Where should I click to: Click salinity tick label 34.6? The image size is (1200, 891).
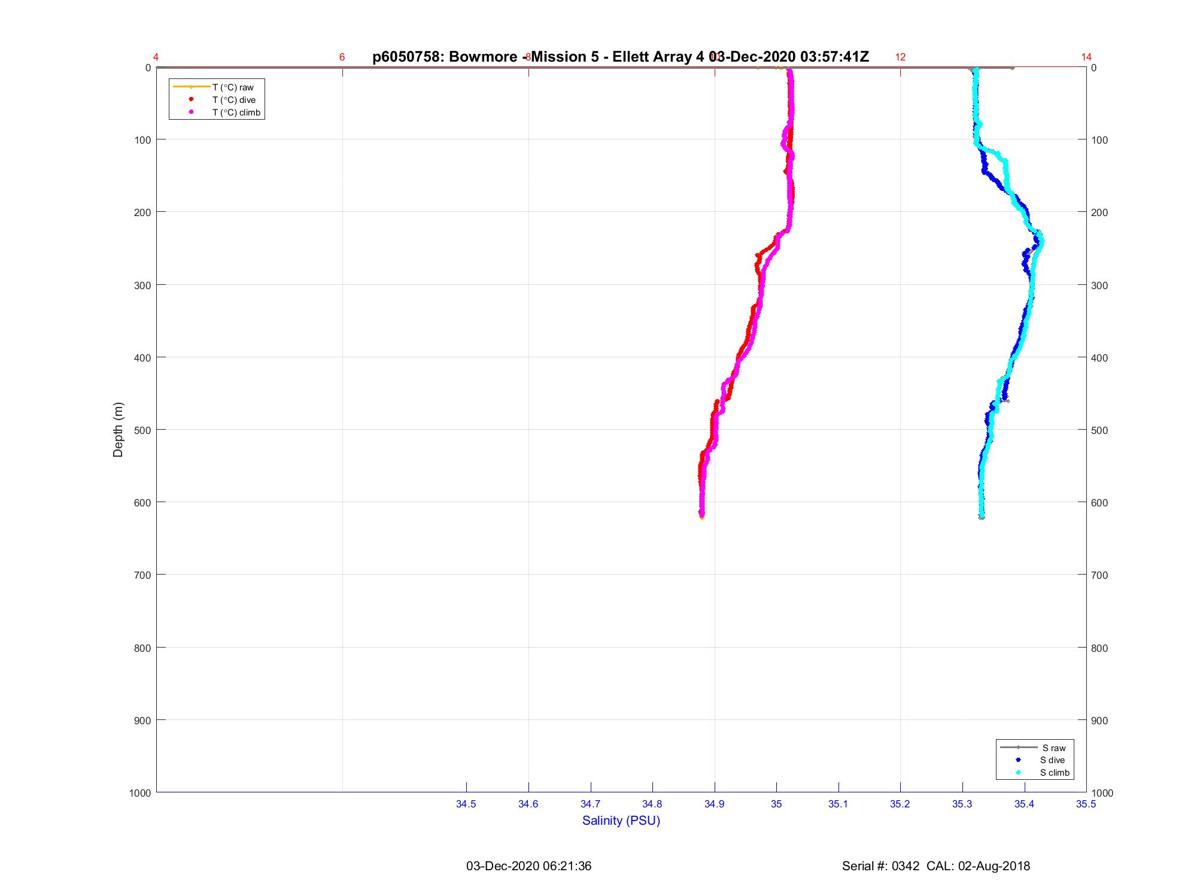click(x=528, y=804)
